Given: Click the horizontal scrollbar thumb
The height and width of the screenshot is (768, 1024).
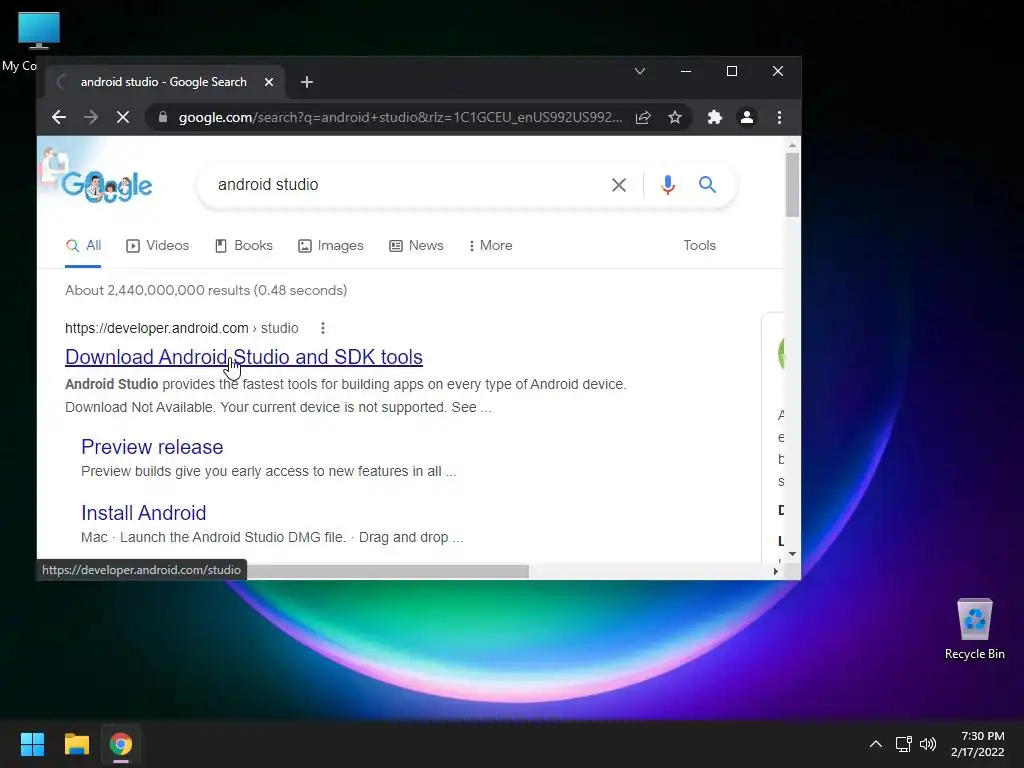Looking at the screenshot, I should pos(388,571).
